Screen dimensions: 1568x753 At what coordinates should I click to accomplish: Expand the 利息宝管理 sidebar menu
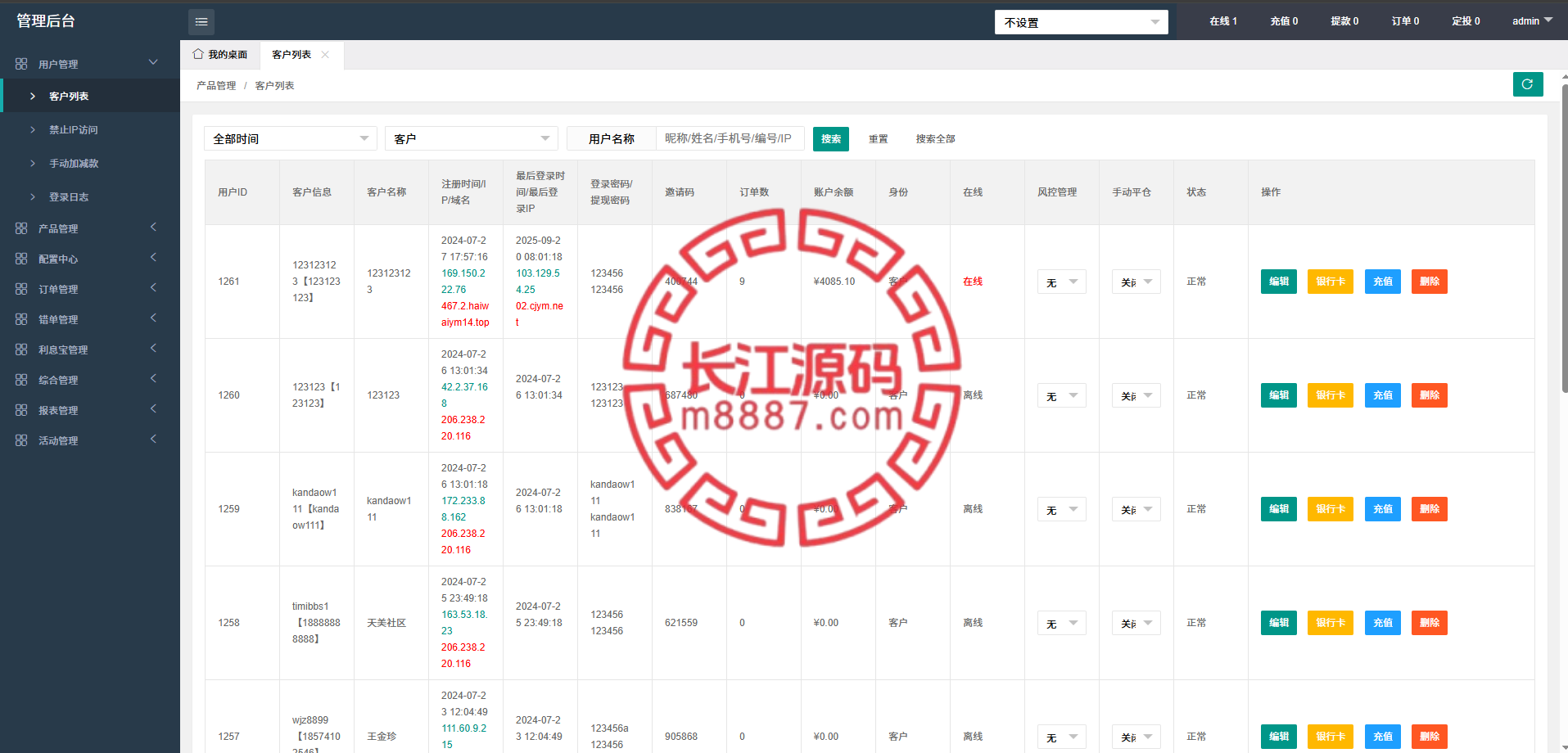(90, 349)
